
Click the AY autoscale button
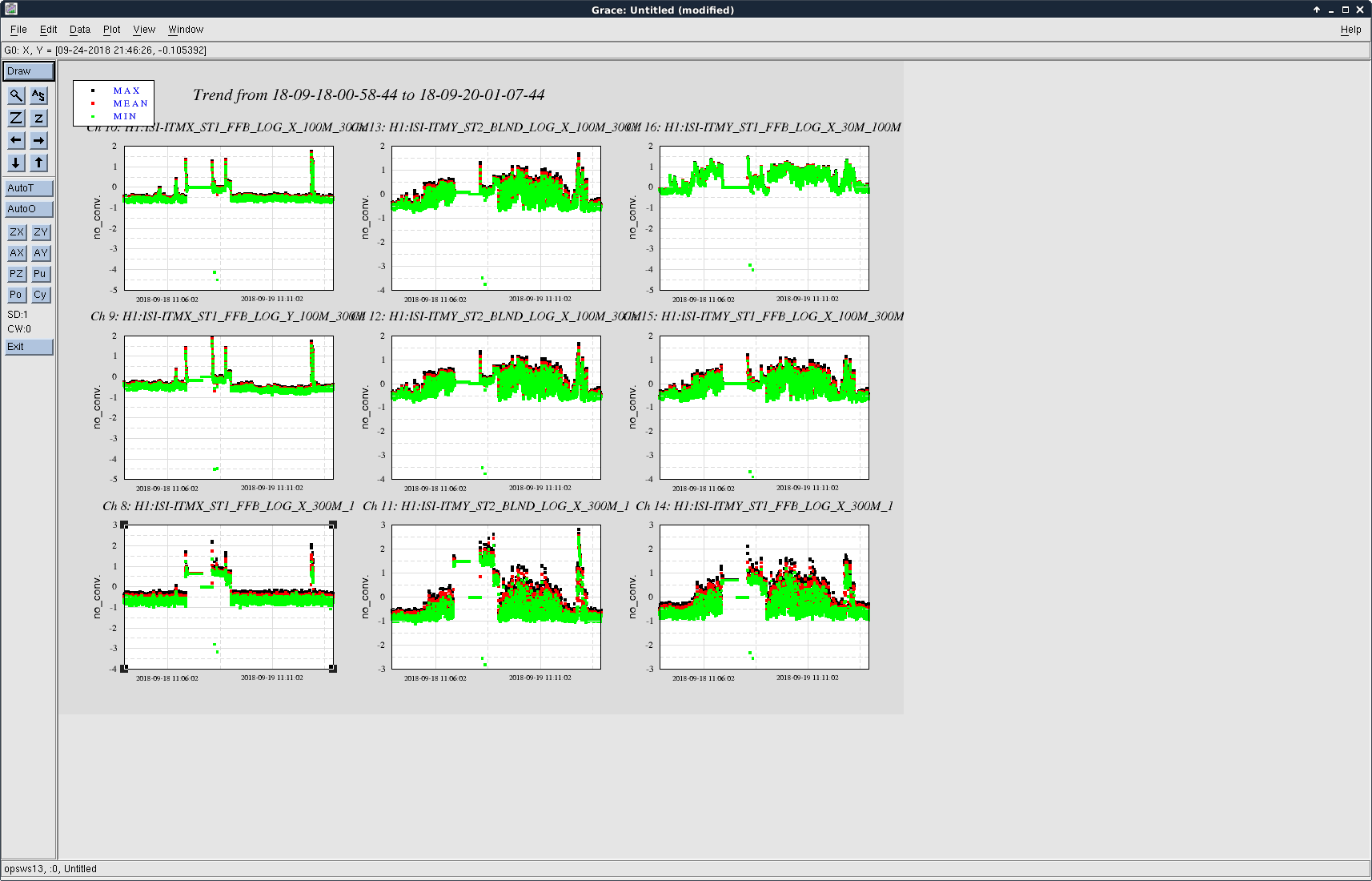[x=41, y=253]
